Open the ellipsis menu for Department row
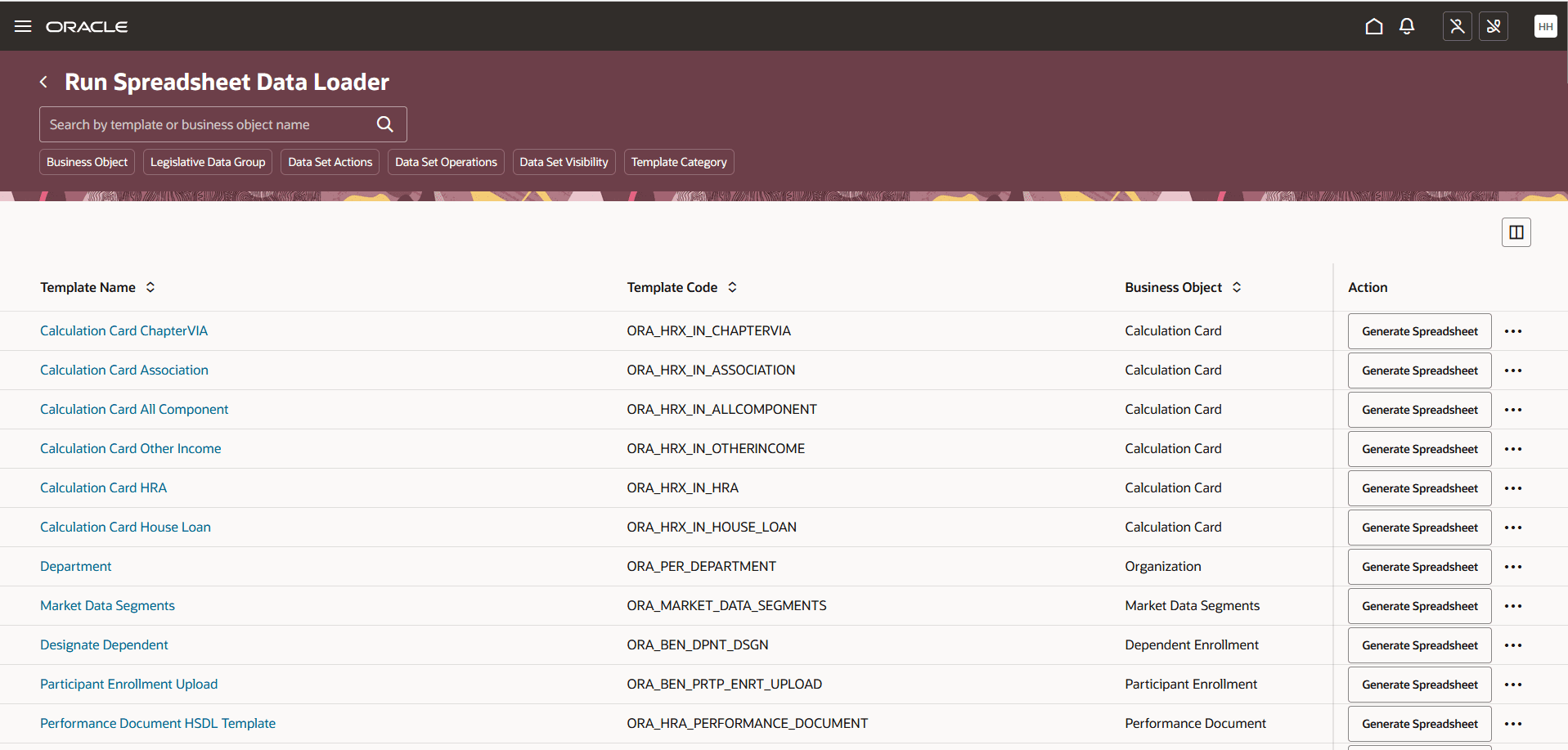The height and width of the screenshot is (750, 1568). (x=1512, y=566)
